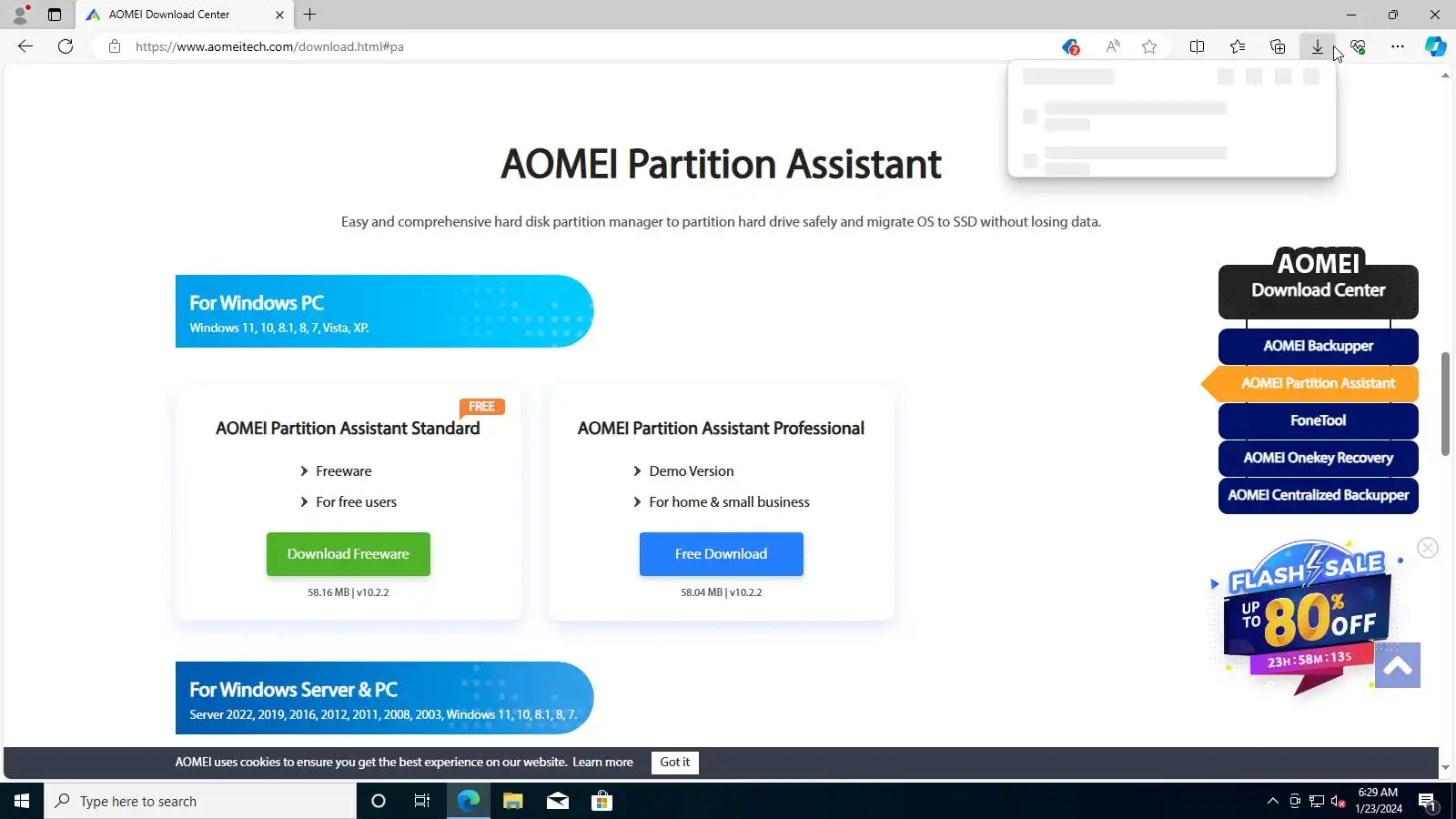
Task: Click the Demo Version bullet text
Action: [692, 471]
